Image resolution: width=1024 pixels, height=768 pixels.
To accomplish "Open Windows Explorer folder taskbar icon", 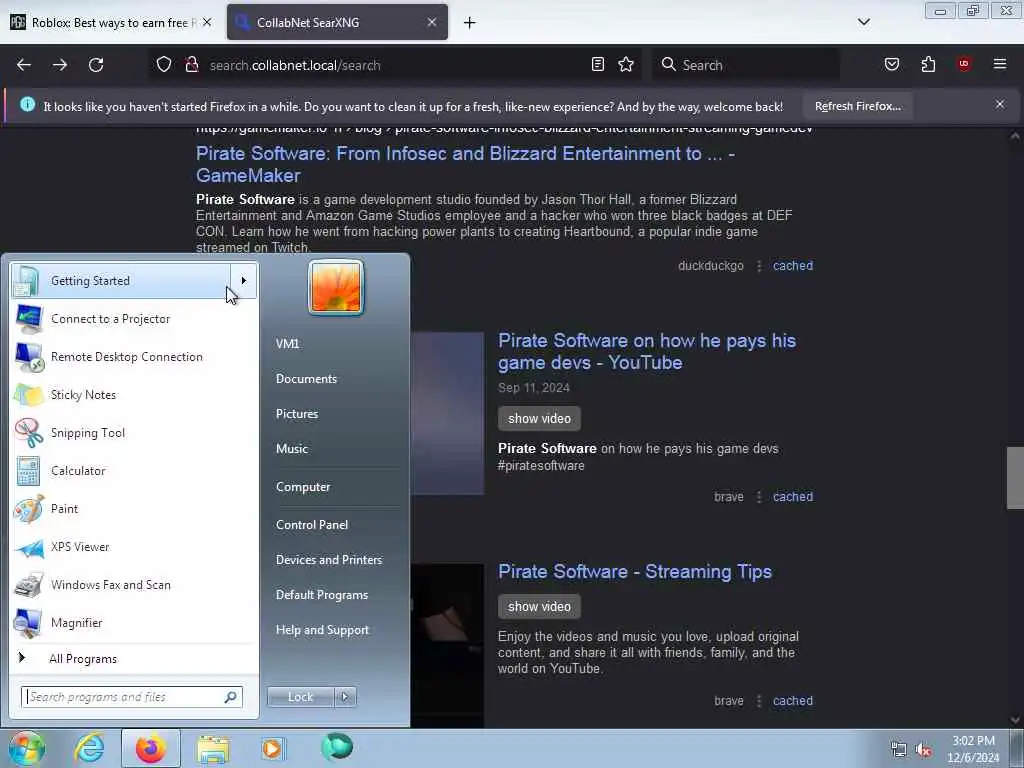I will pos(213,749).
